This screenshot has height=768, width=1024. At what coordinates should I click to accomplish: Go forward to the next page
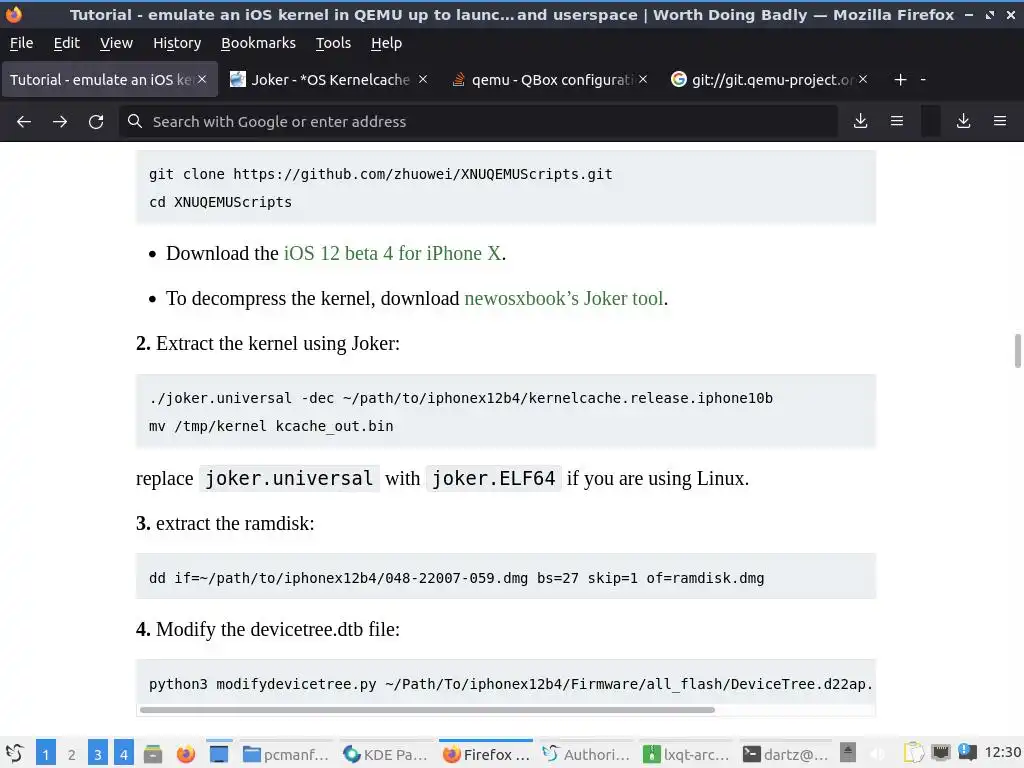pyautogui.click(x=60, y=121)
